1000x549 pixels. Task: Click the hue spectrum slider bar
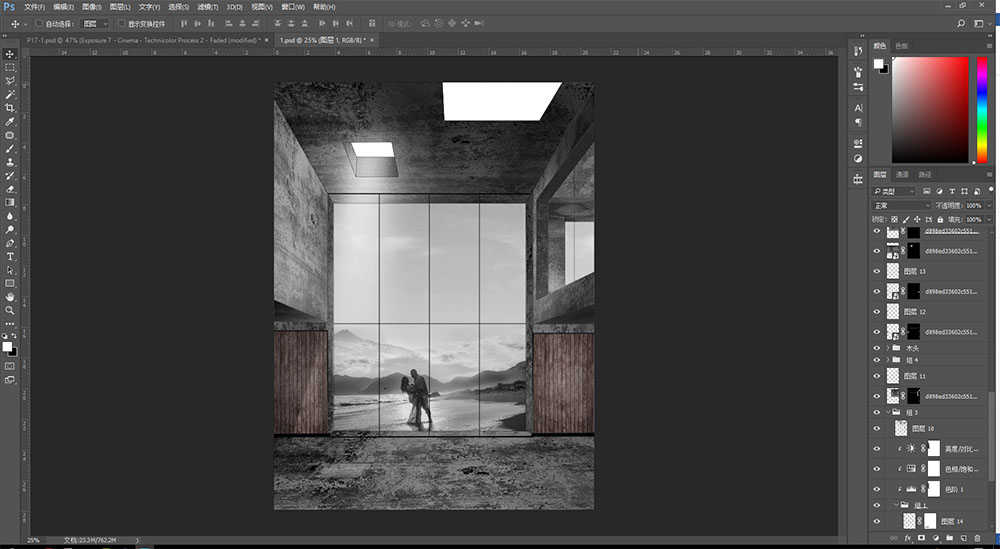pyautogui.click(x=982, y=110)
